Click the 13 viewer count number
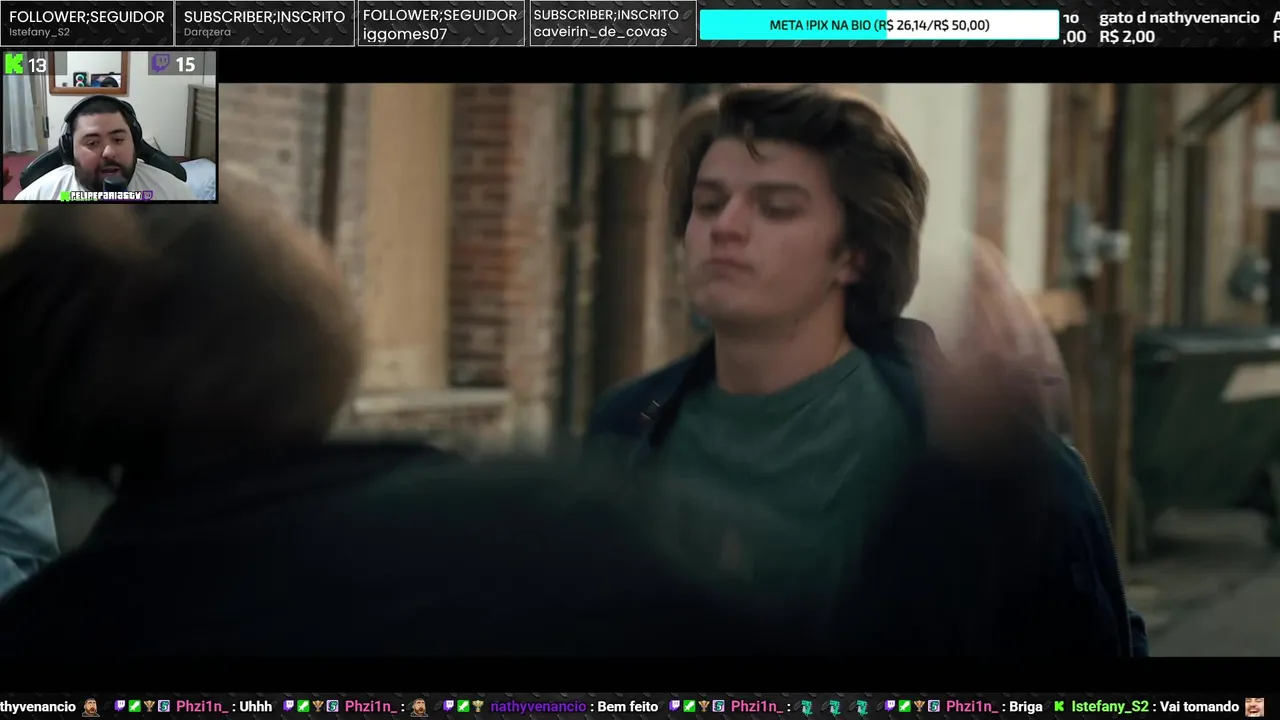This screenshot has width=1280, height=720. click(x=37, y=65)
